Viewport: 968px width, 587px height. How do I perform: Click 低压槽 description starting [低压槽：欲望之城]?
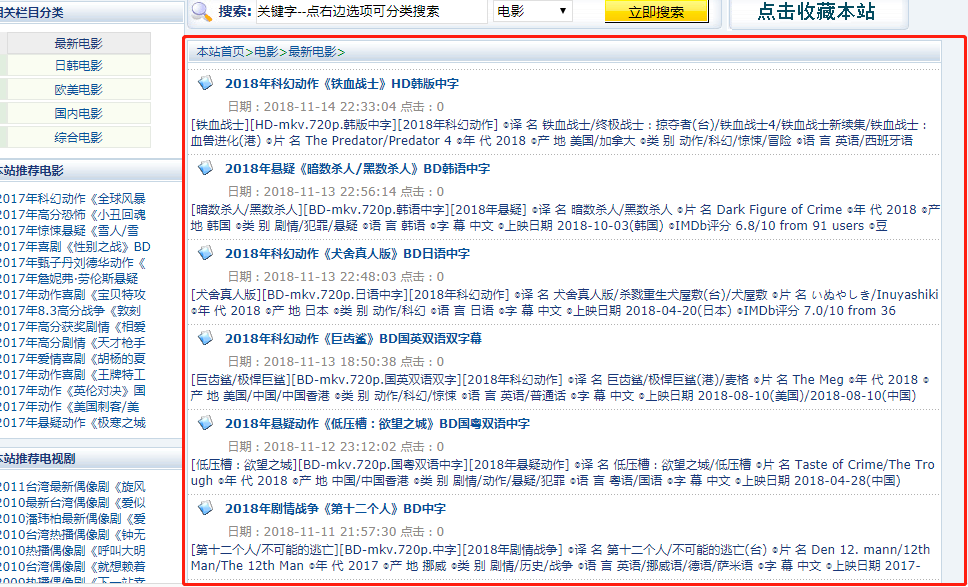(563, 473)
